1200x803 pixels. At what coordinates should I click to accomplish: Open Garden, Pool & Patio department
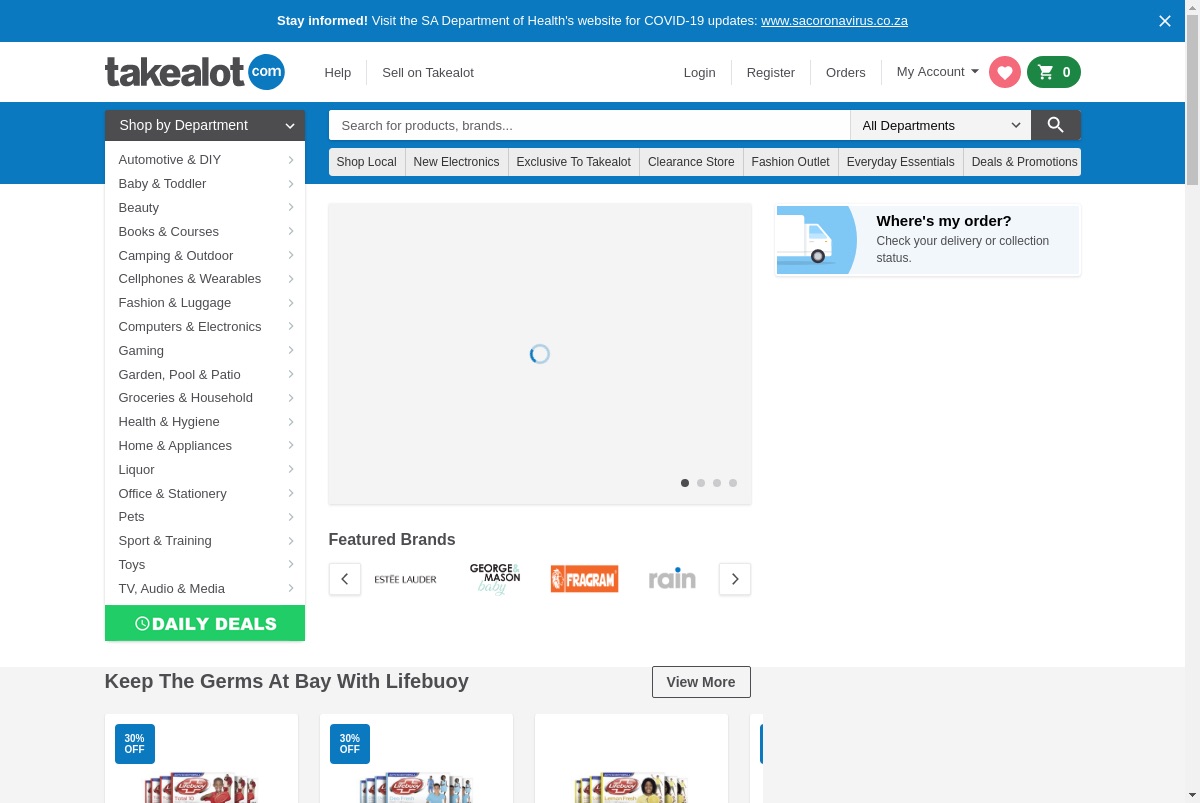point(205,375)
